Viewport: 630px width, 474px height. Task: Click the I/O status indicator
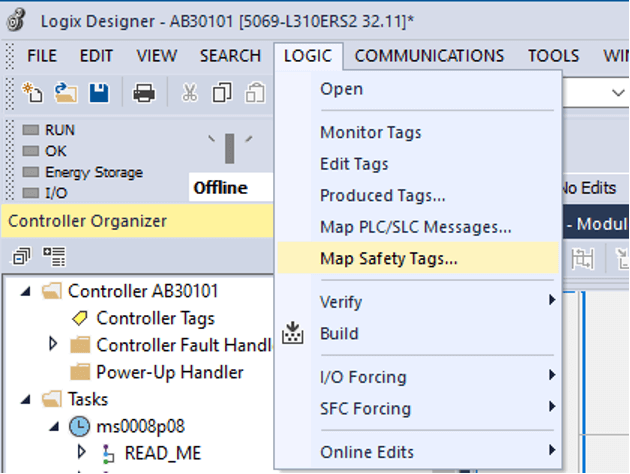coord(31,193)
